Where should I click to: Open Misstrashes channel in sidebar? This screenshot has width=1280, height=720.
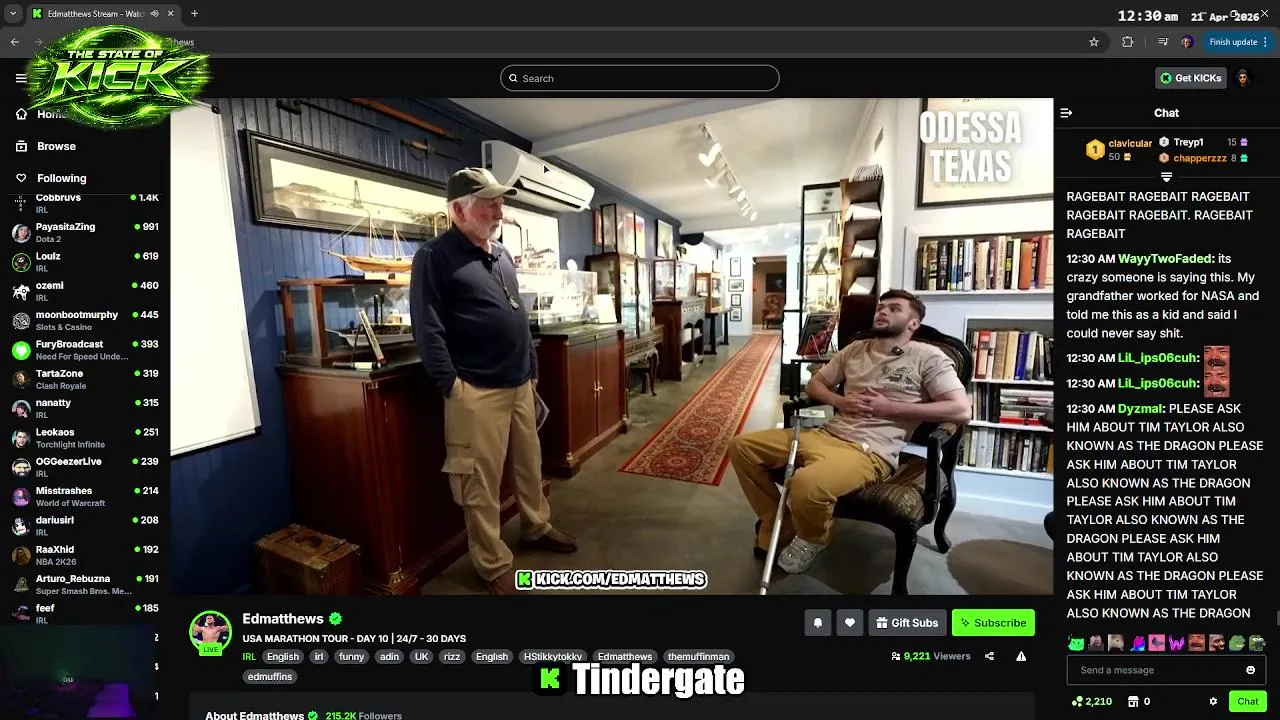pos(85,497)
